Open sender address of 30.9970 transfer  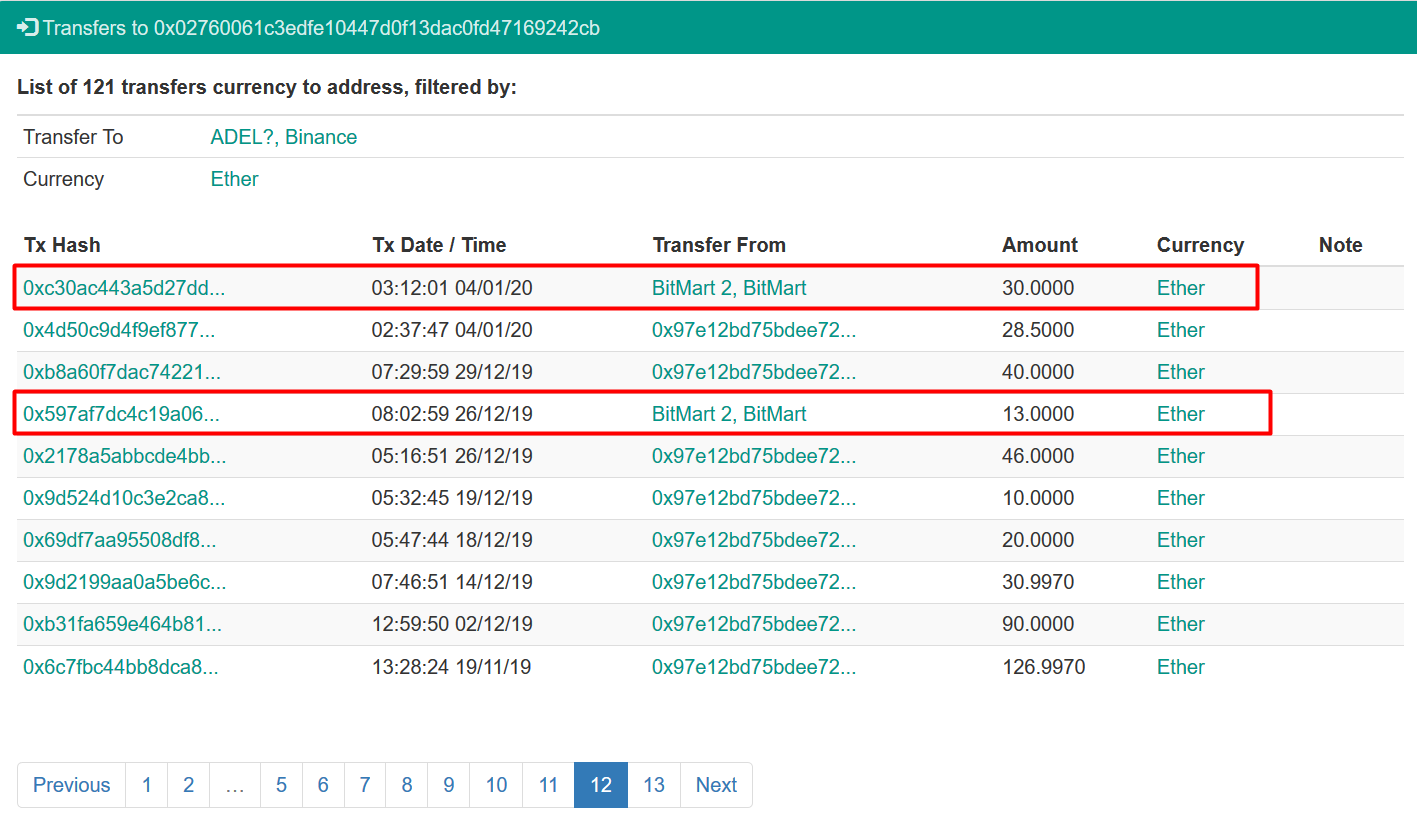(x=754, y=582)
